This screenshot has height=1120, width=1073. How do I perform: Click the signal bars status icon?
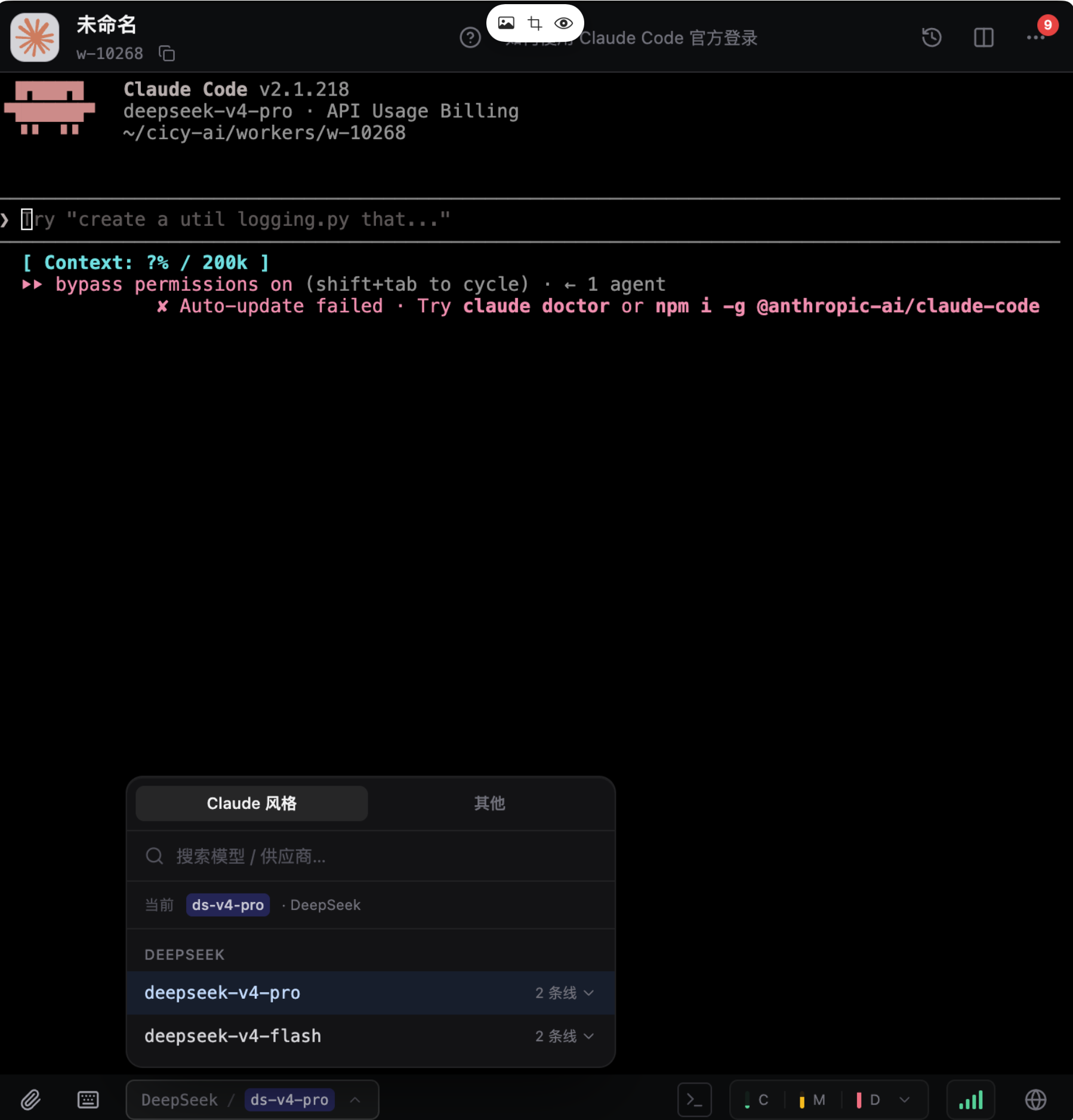[971, 1099]
